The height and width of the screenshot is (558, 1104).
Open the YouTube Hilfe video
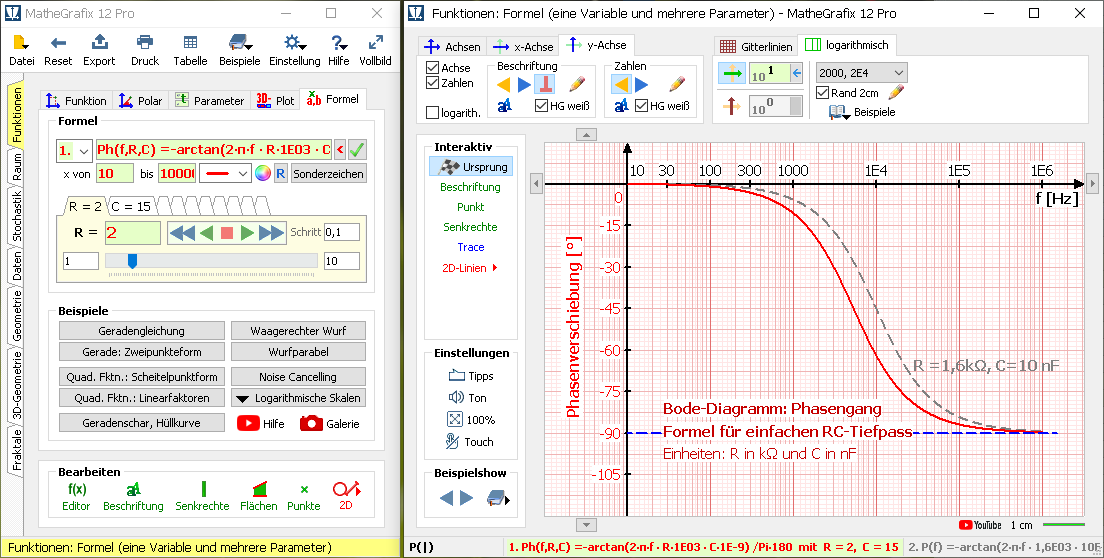[261, 423]
